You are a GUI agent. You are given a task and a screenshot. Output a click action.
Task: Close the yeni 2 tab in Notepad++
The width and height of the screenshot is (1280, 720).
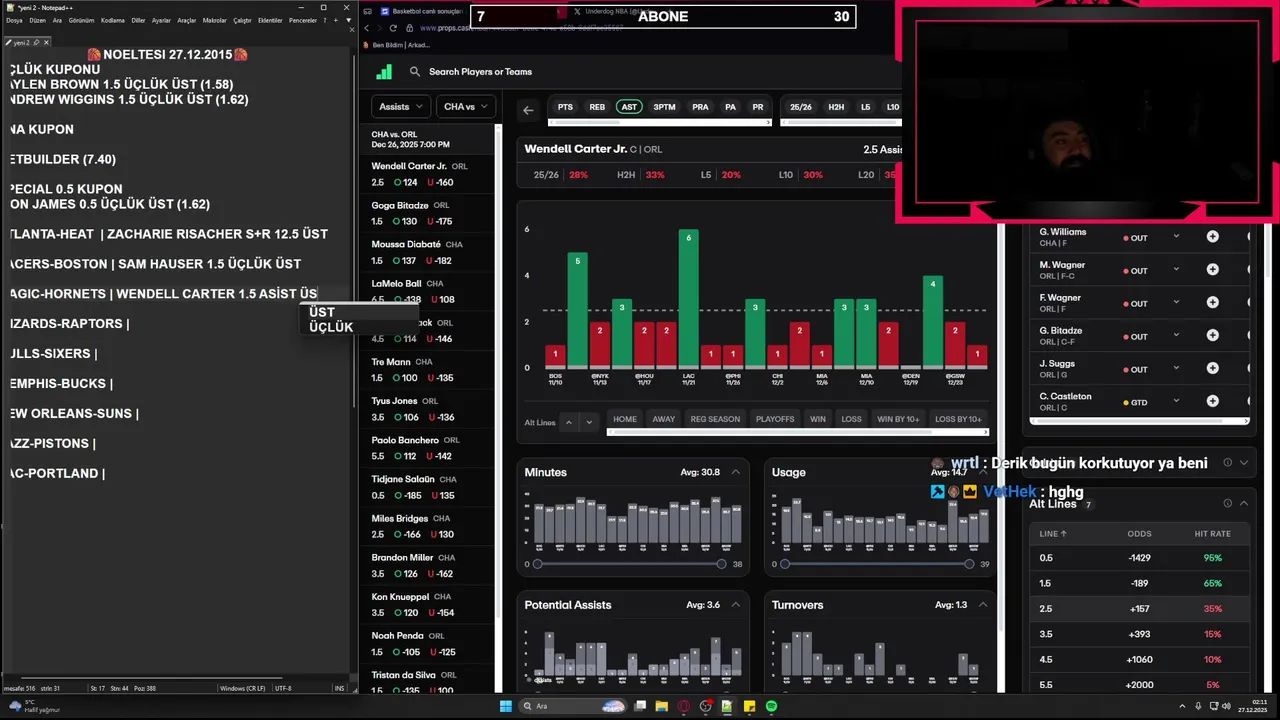coord(46,42)
